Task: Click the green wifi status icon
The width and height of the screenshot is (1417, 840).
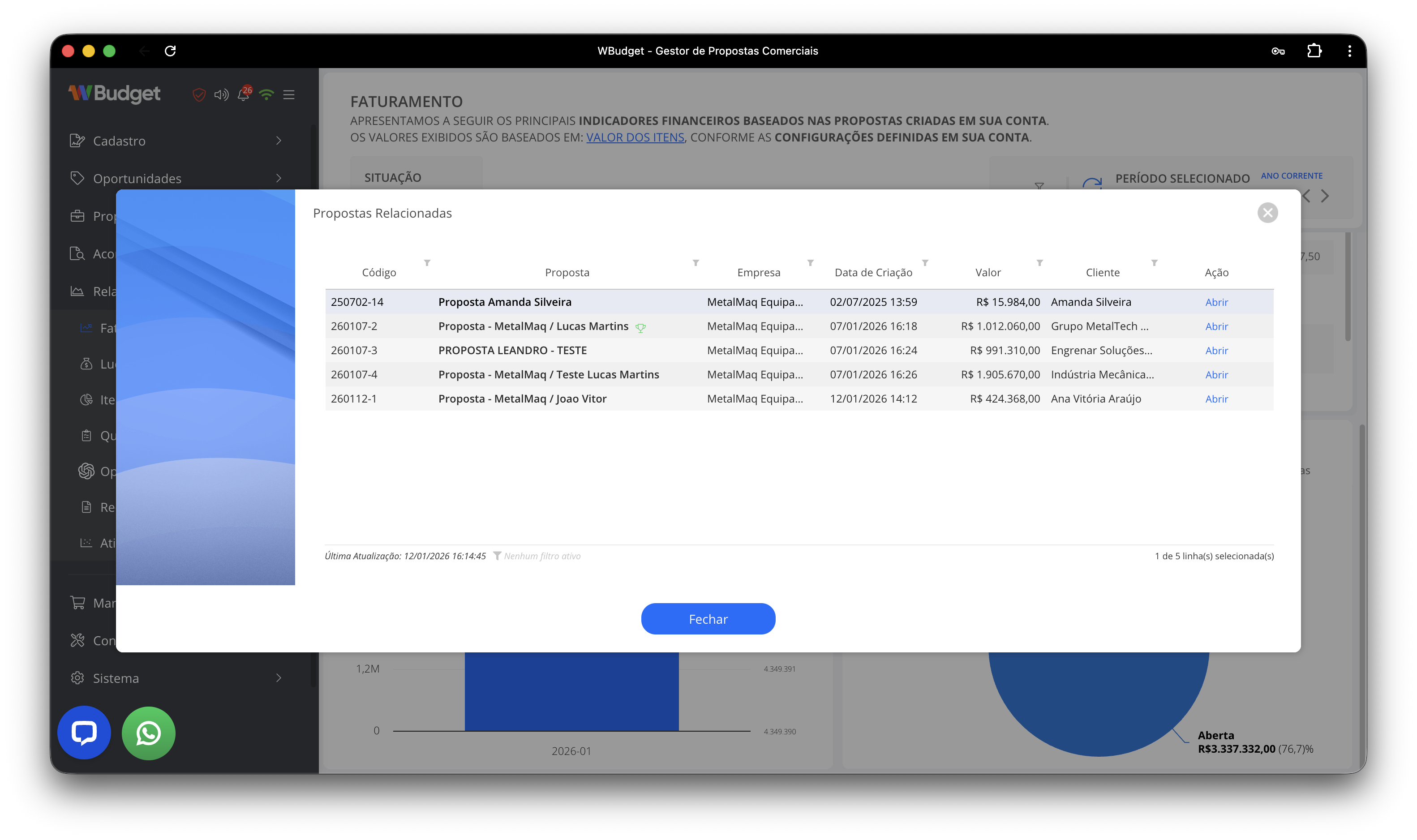Action: click(x=266, y=94)
